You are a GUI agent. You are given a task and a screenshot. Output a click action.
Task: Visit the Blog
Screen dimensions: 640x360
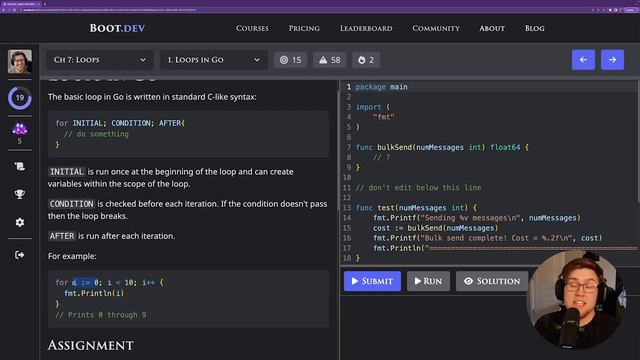[x=535, y=28]
